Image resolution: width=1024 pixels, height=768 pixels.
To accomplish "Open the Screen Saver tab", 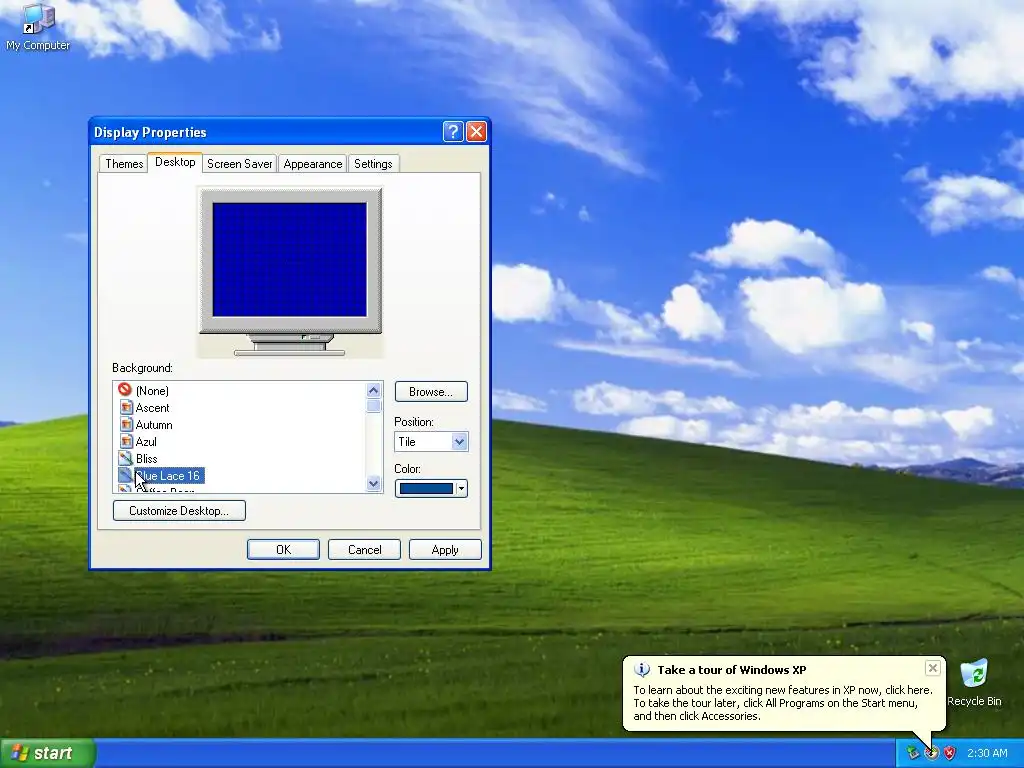I will [240, 164].
